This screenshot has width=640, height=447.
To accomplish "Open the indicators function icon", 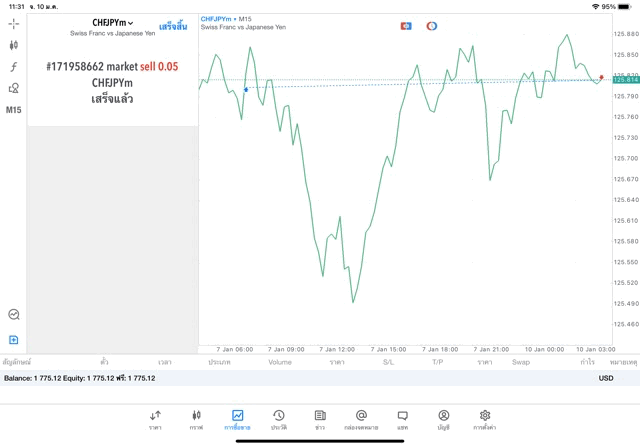I will [x=14, y=66].
